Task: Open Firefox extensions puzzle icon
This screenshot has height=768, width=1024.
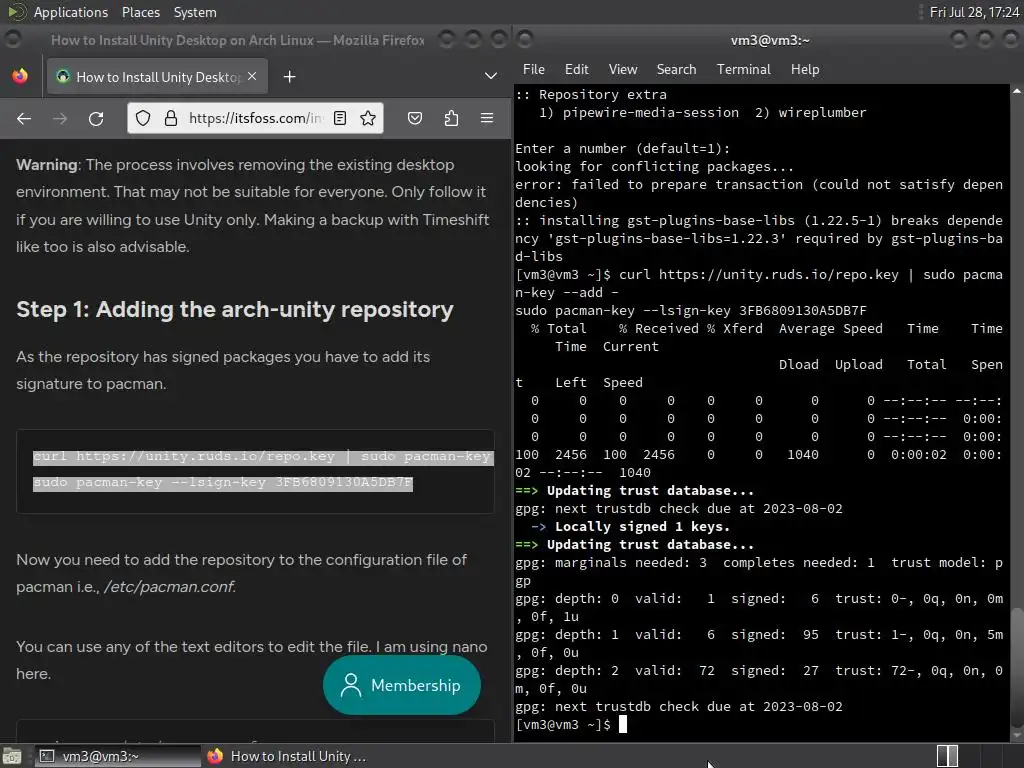Action: tap(451, 118)
